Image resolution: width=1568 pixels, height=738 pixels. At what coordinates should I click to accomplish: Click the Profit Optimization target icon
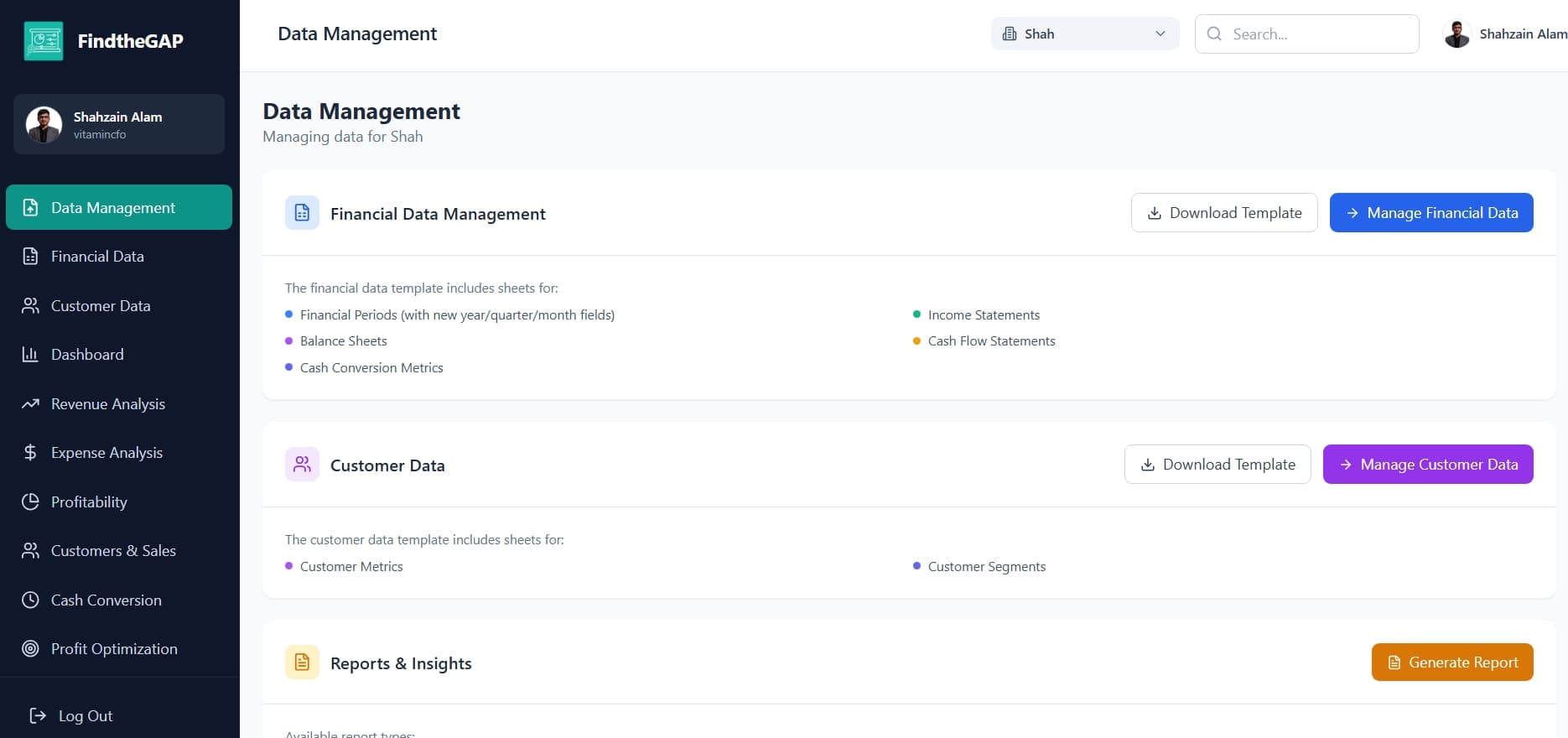(x=30, y=648)
